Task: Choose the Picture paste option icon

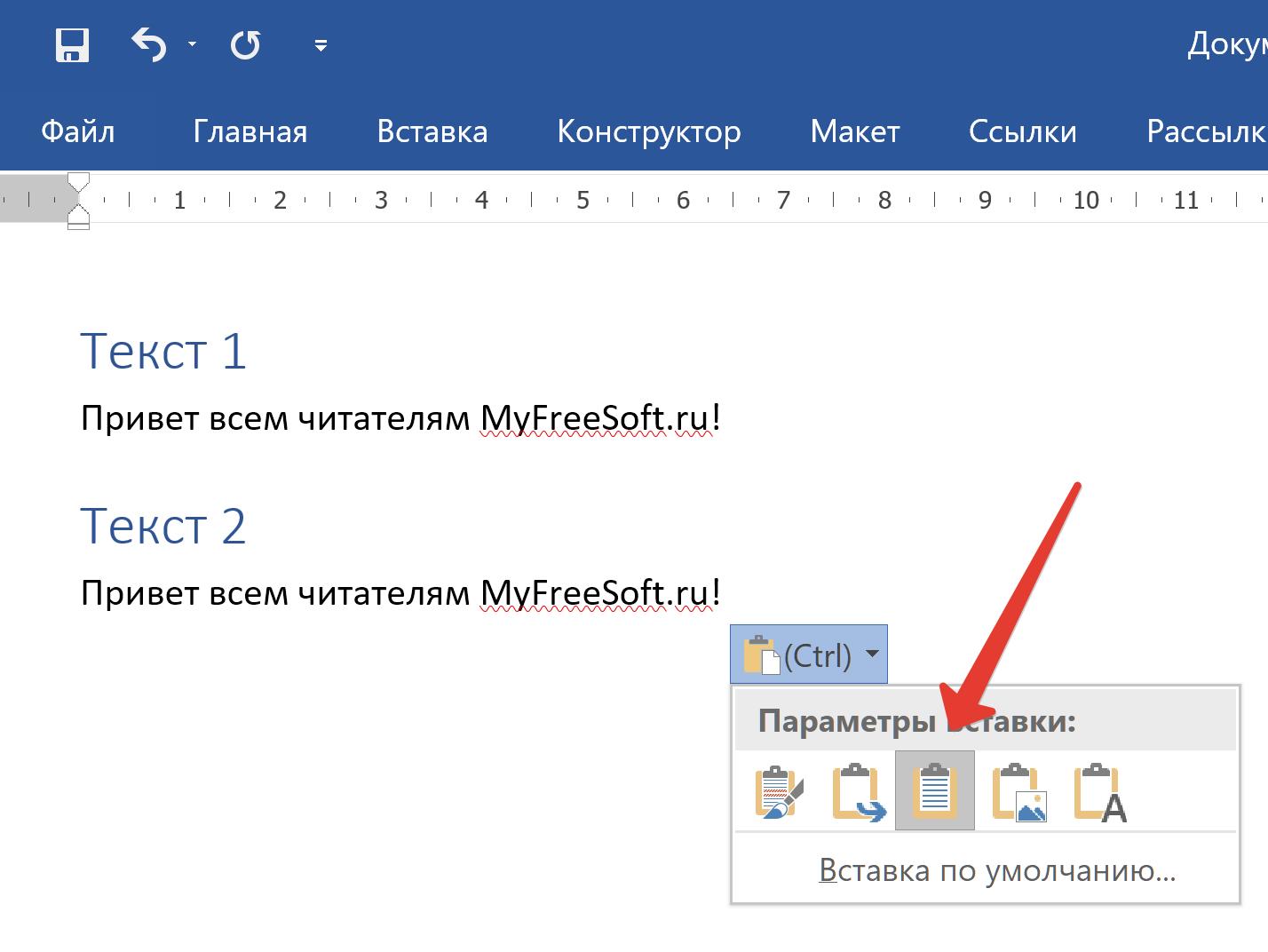Action: tap(1018, 791)
